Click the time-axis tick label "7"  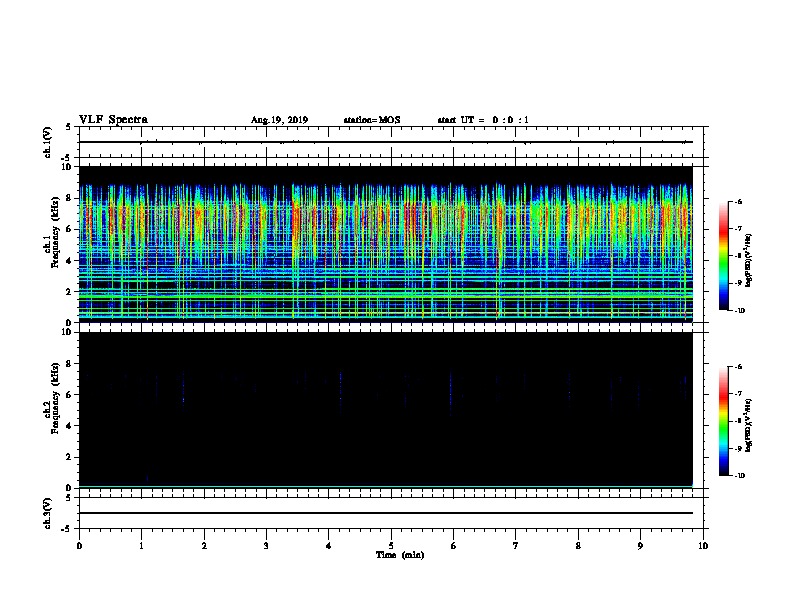click(x=516, y=546)
